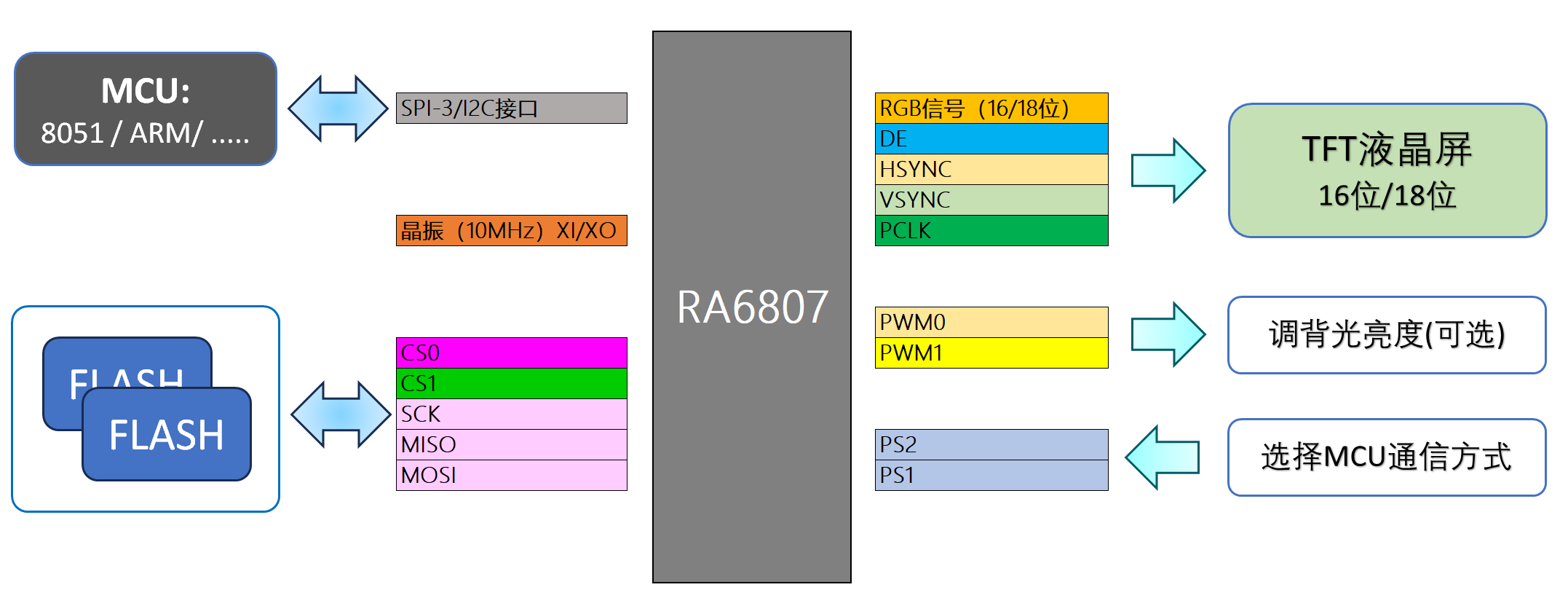Click the magenta CS0 signal bar
This screenshot has width=1568, height=614.
(511, 353)
